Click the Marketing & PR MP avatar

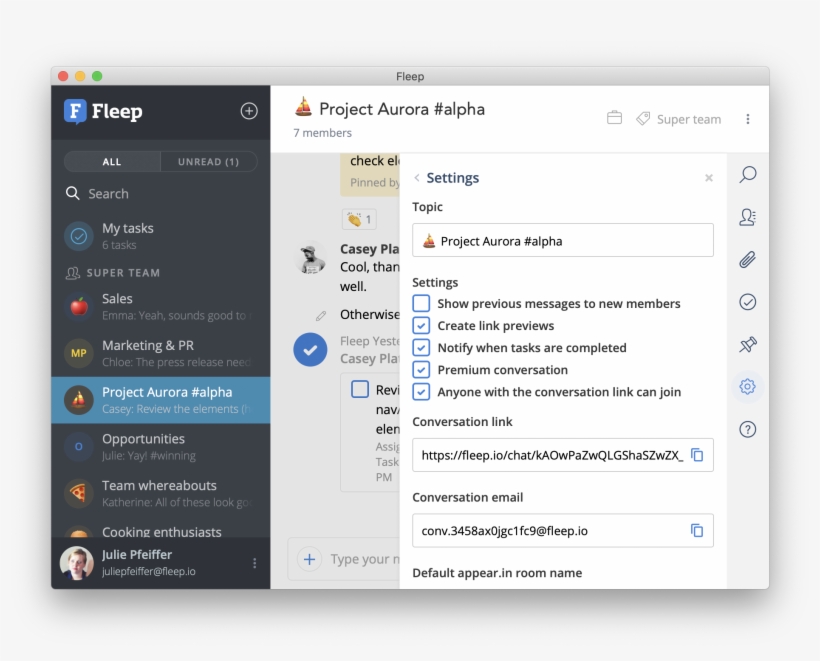(x=79, y=353)
